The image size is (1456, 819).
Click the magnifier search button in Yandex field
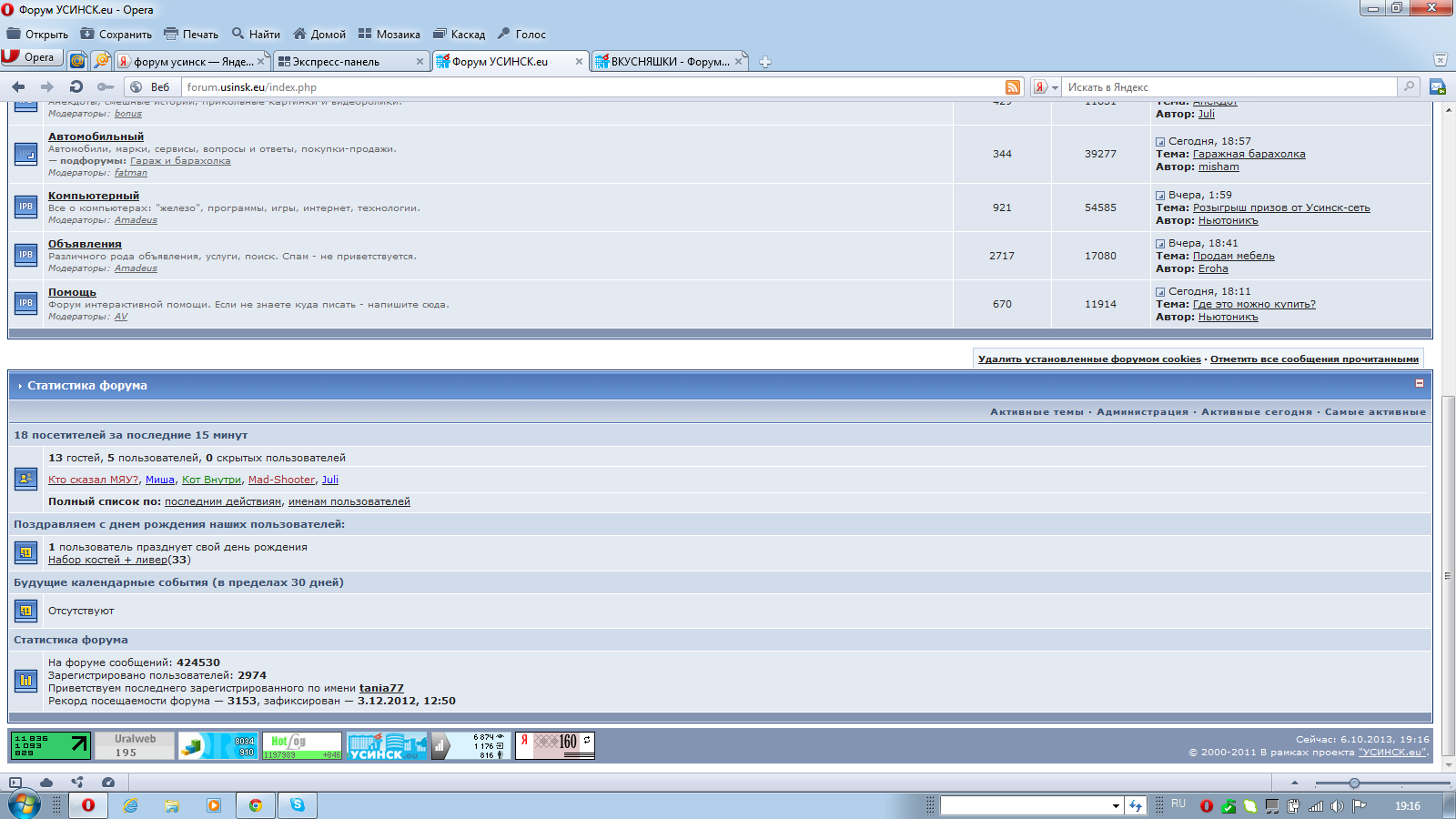(x=1409, y=87)
